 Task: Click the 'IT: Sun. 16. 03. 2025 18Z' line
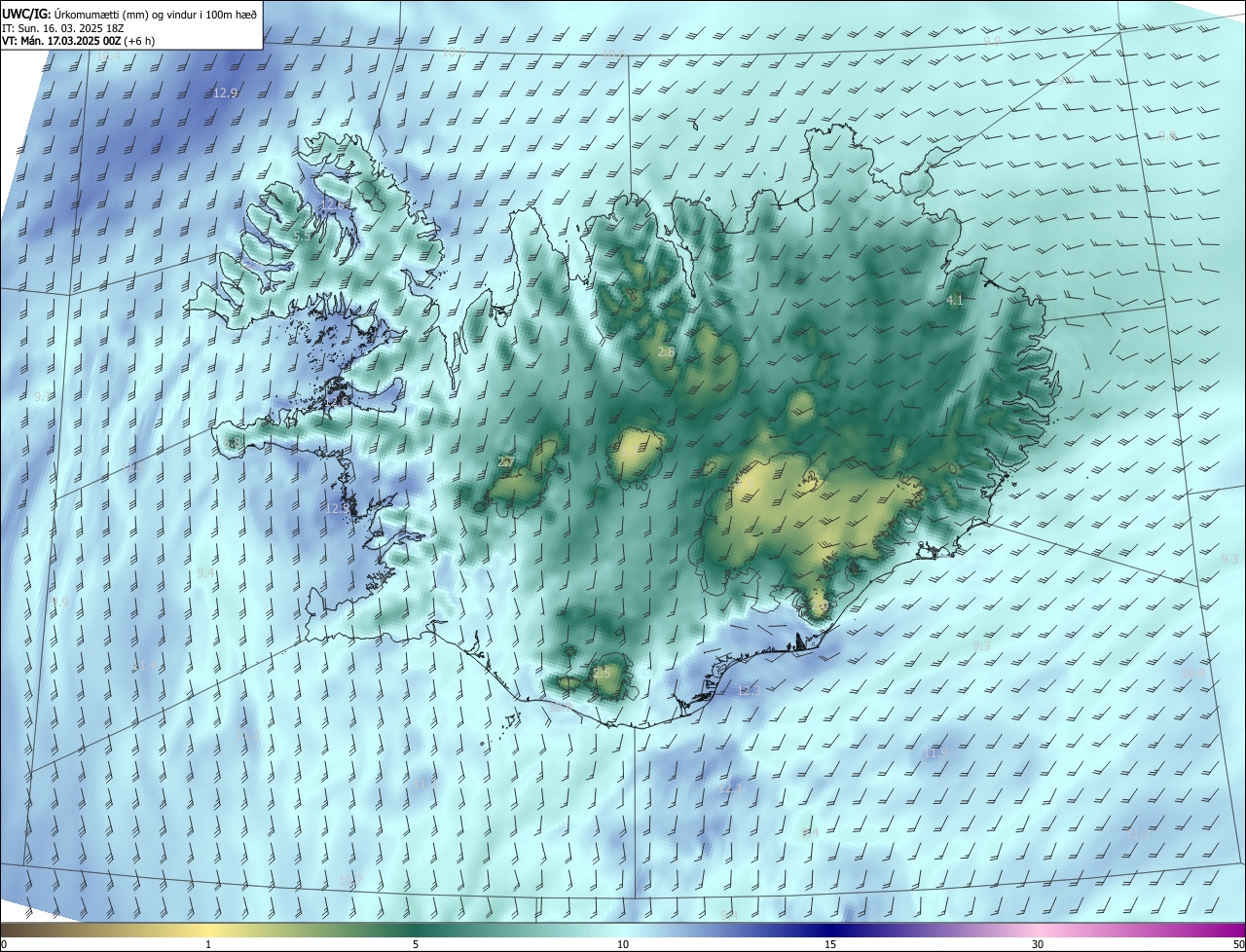pyautogui.click(x=62, y=27)
